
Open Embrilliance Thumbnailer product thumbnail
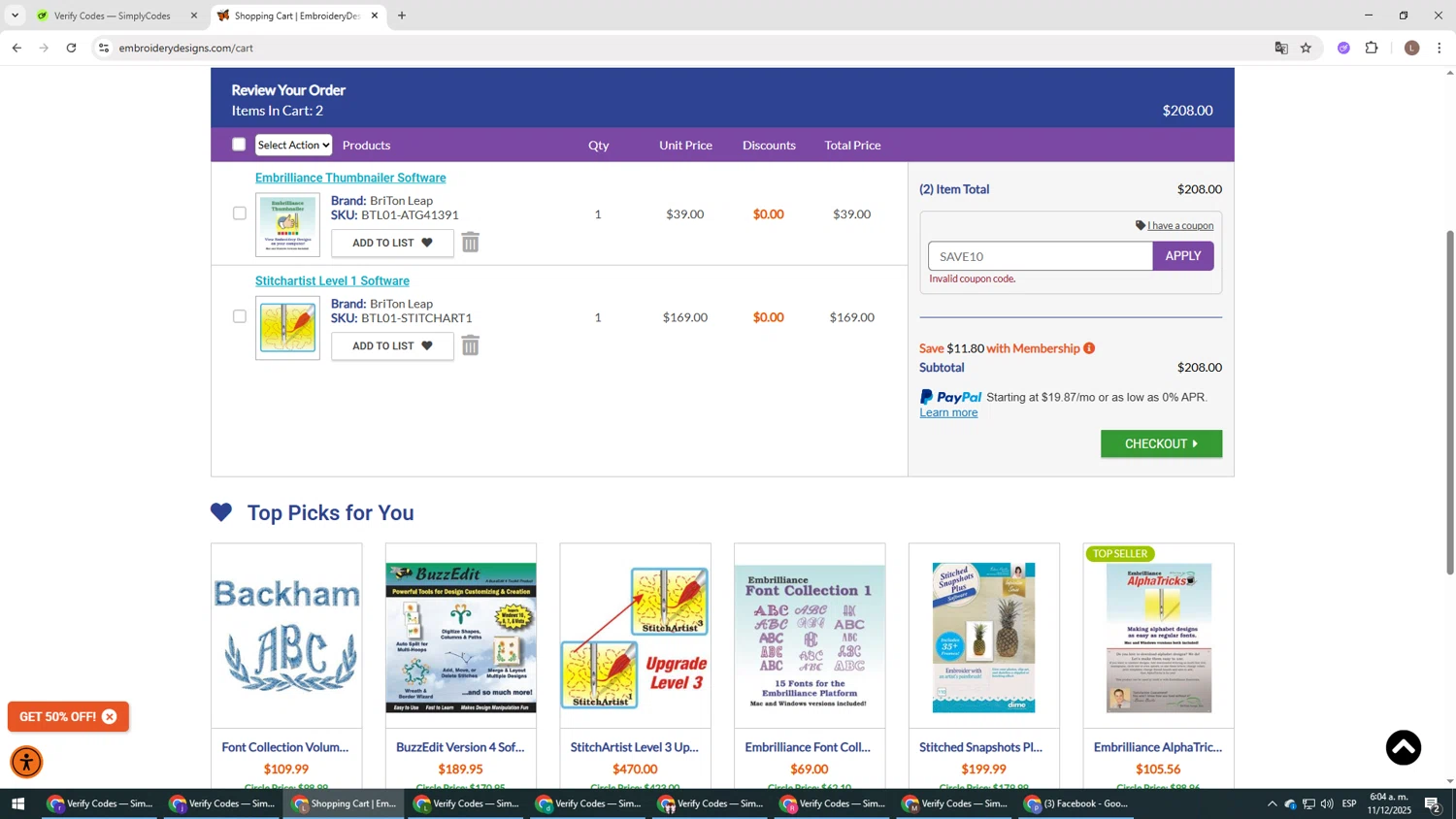287,225
